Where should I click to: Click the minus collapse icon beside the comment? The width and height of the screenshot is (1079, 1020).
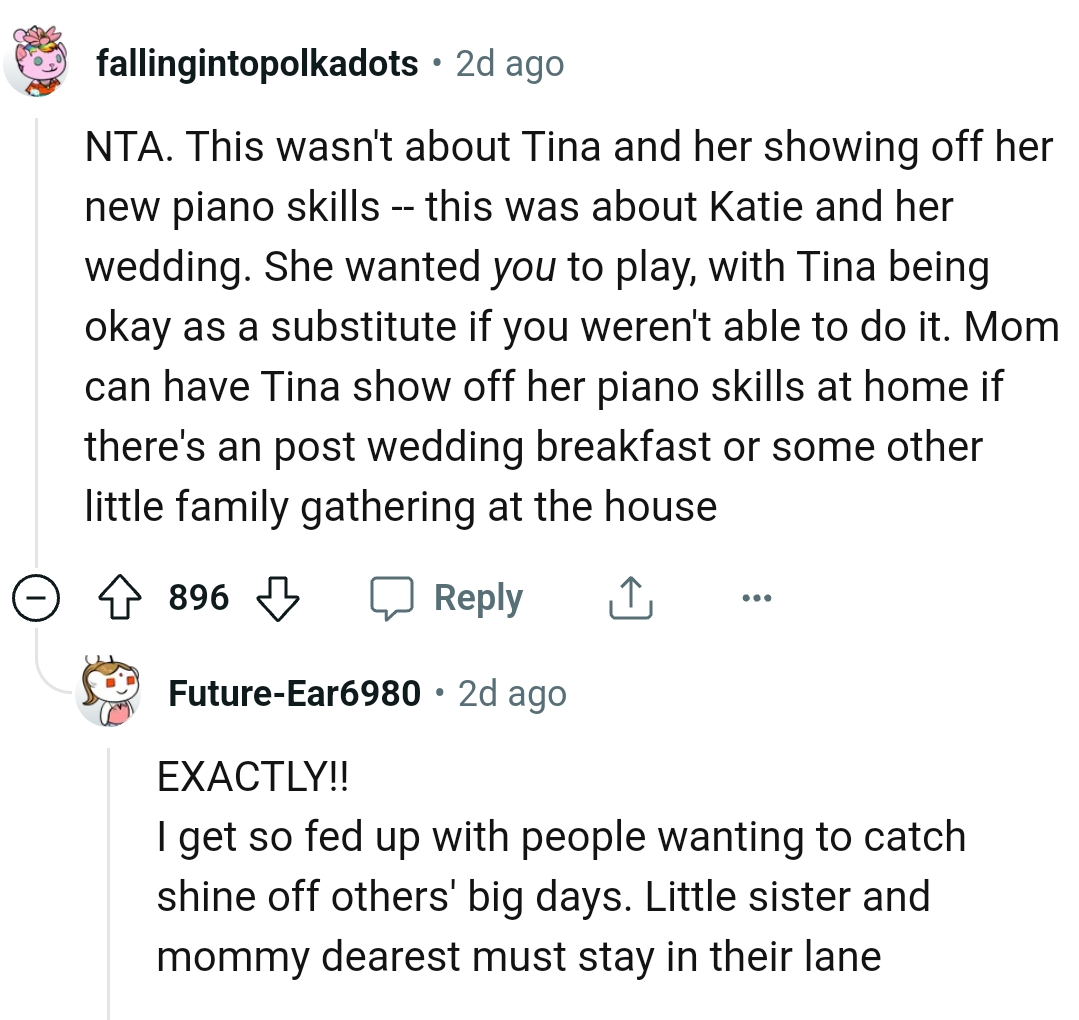[36, 597]
